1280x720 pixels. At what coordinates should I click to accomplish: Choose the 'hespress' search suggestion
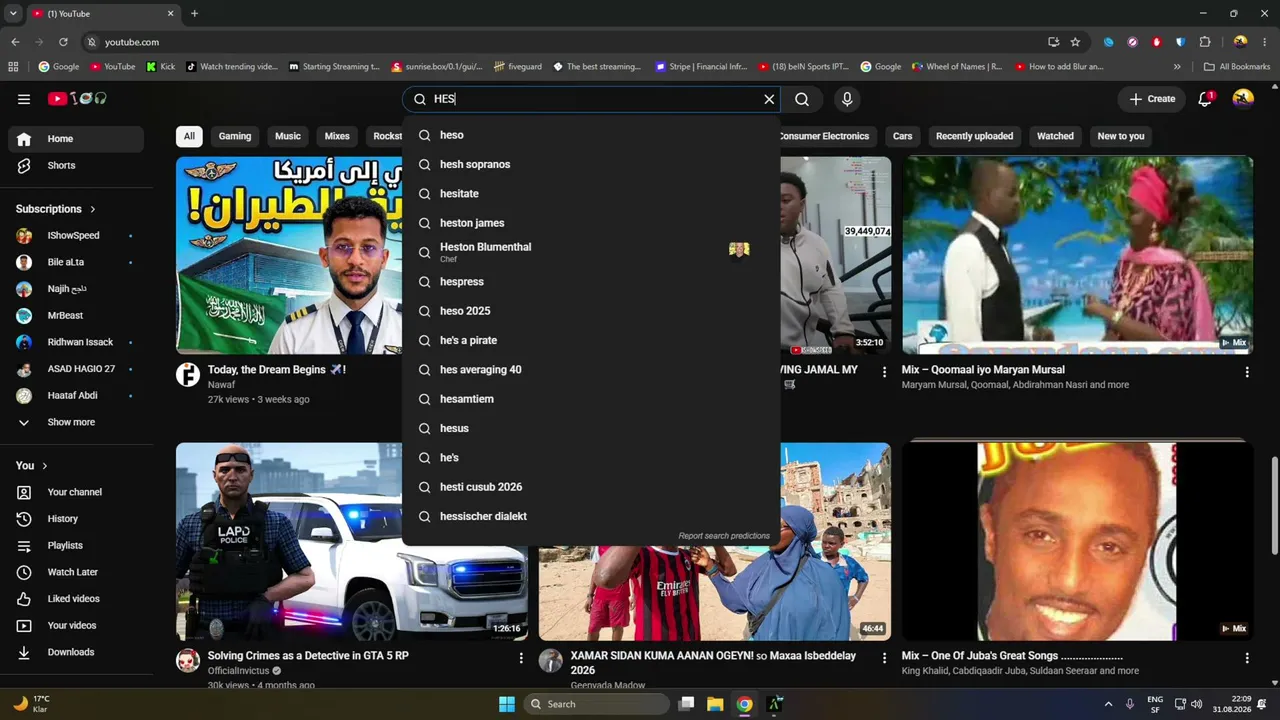pos(591,282)
